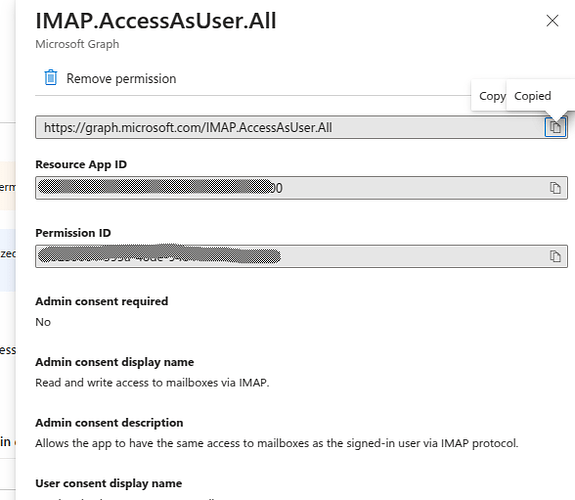Click the Permission ID label
The height and width of the screenshot is (500, 575).
tap(73, 233)
